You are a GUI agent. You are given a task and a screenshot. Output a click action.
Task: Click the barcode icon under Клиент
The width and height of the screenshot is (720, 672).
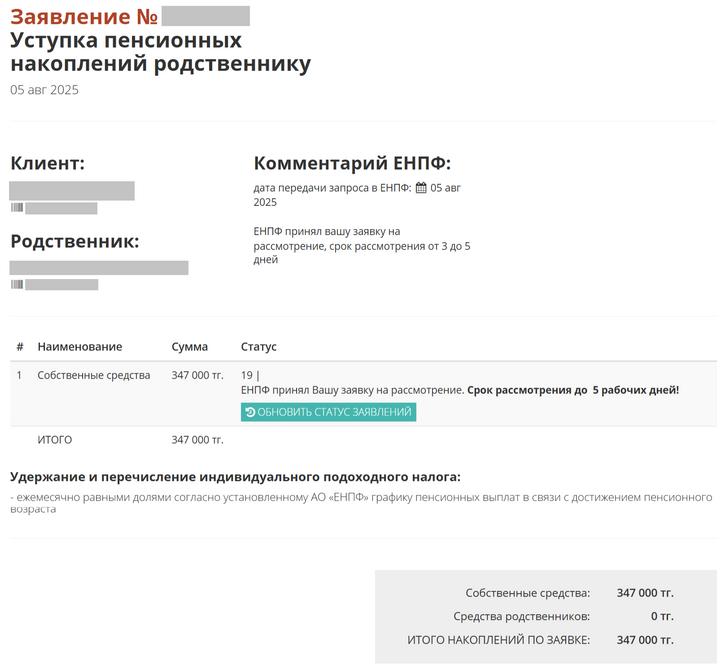(x=17, y=208)
